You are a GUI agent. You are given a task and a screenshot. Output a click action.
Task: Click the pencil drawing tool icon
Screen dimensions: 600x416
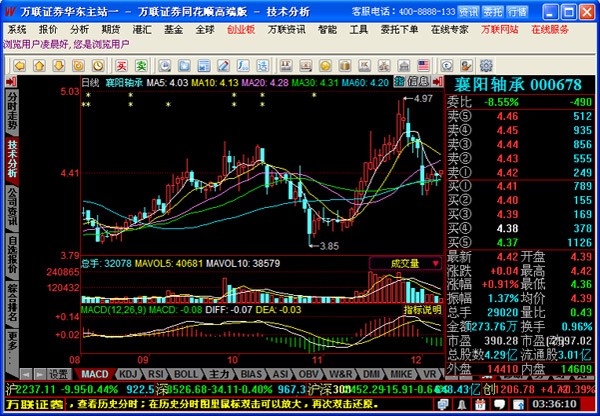point(223,66)
